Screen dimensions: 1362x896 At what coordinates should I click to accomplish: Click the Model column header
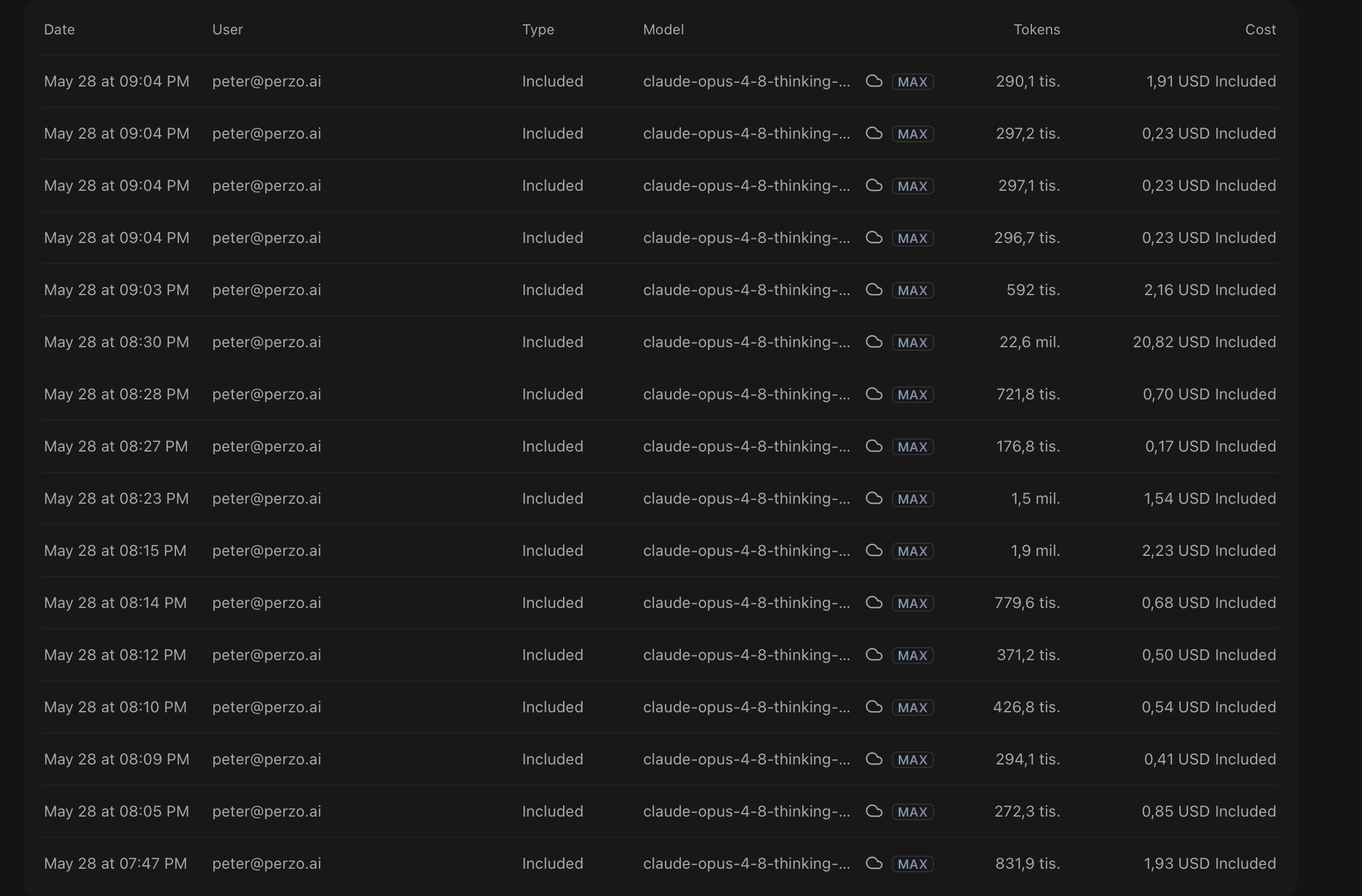663,30
